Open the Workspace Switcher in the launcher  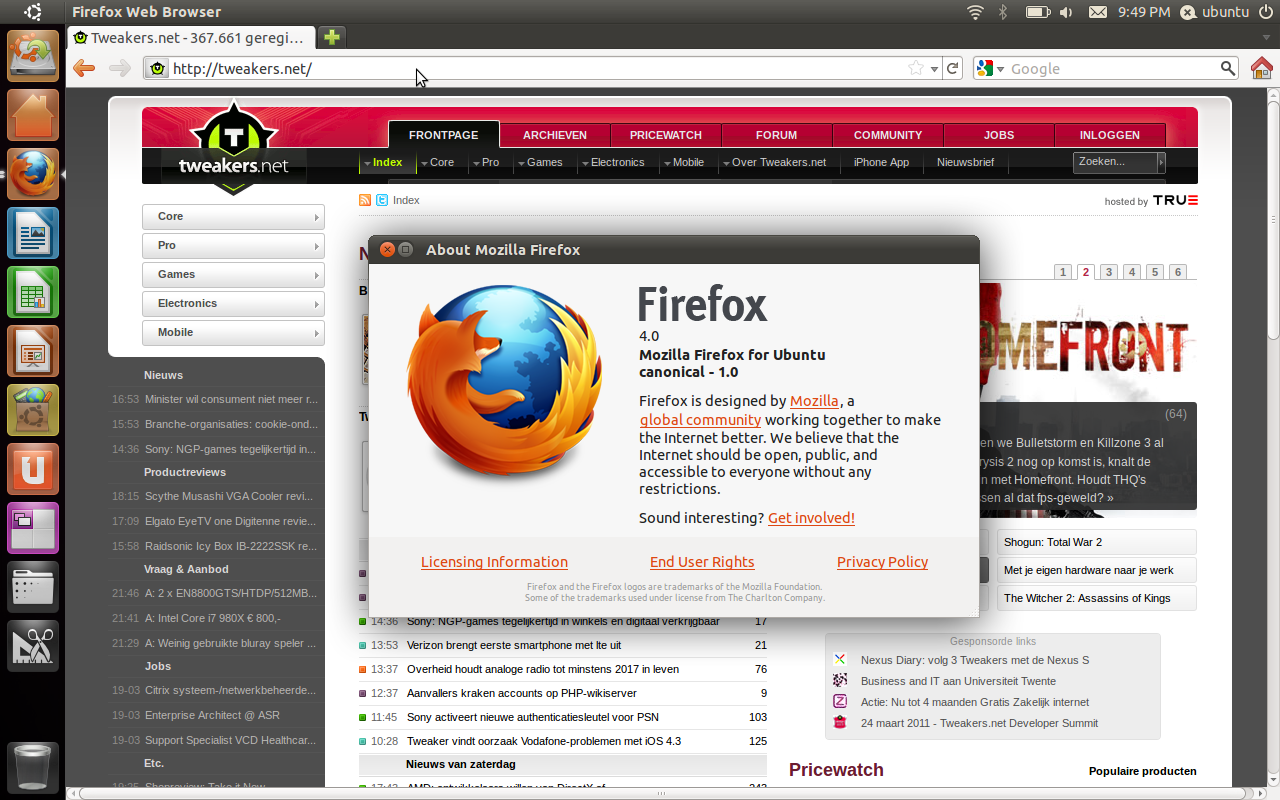[x=33, y=528]
